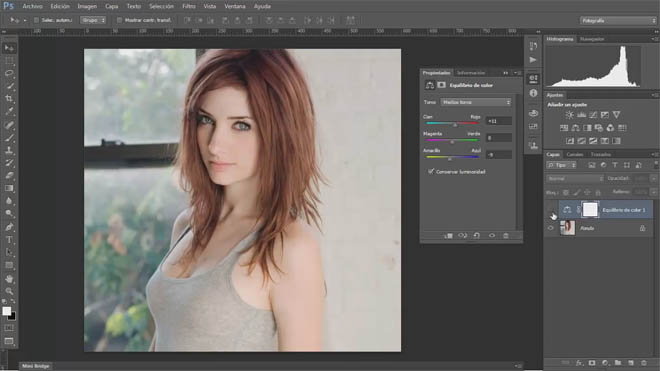Delete the adjustment via Propiedades trash icon
Viewport: 660px width, 371px height.
click(506, 236)
